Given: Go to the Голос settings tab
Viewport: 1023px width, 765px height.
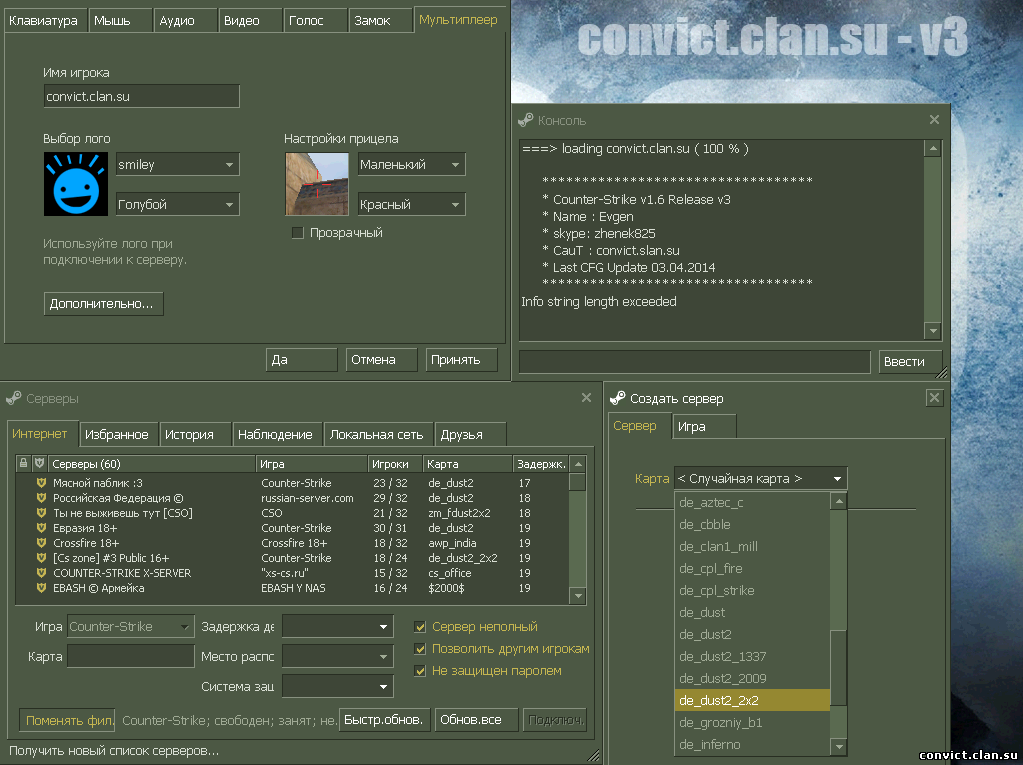Looking at the screenshot, I should [x=315, y=20].
